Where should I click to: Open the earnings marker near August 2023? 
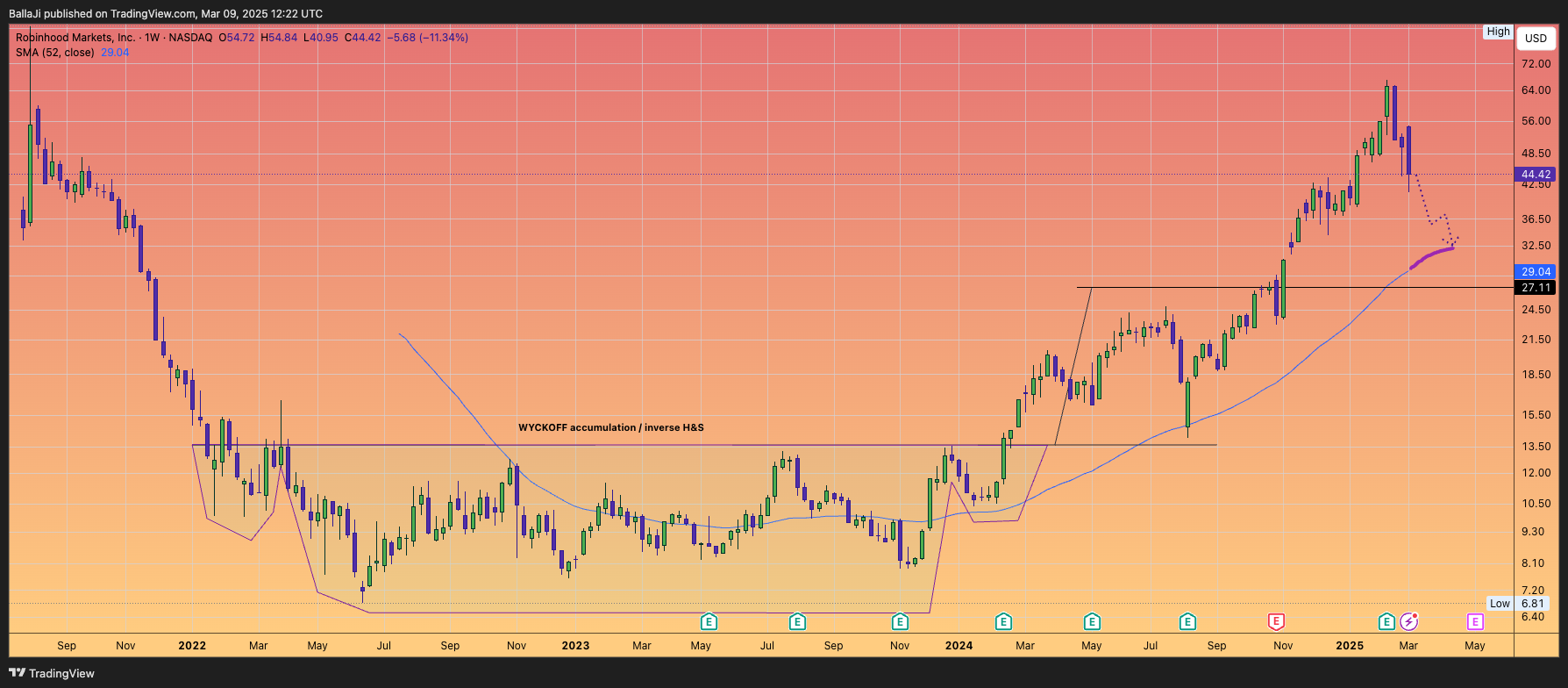[797, 622]
